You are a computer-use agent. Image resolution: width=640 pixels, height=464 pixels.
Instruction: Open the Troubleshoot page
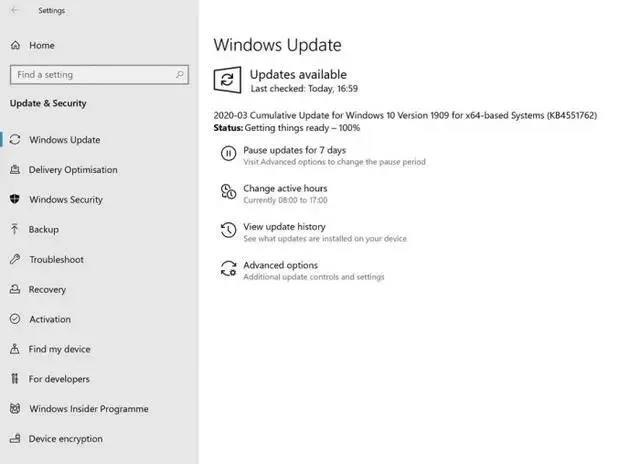[56, 259]
